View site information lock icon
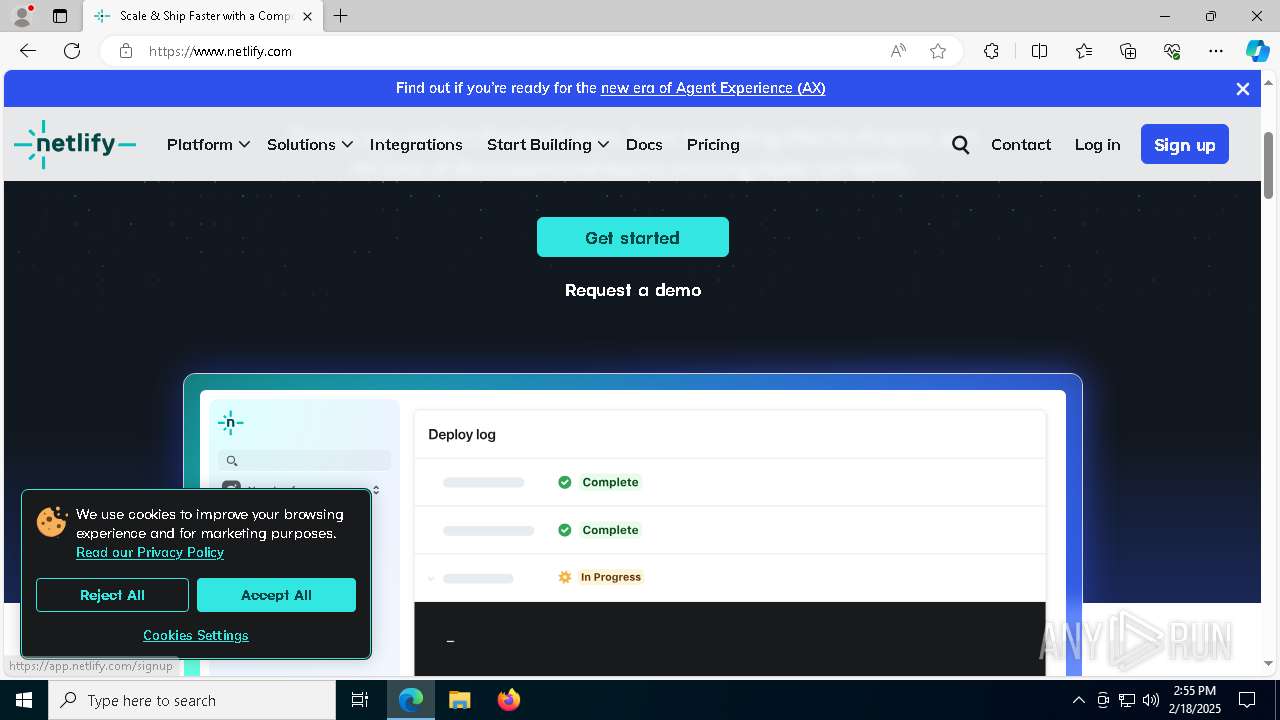1280x720 pixels. click(126, 51)
